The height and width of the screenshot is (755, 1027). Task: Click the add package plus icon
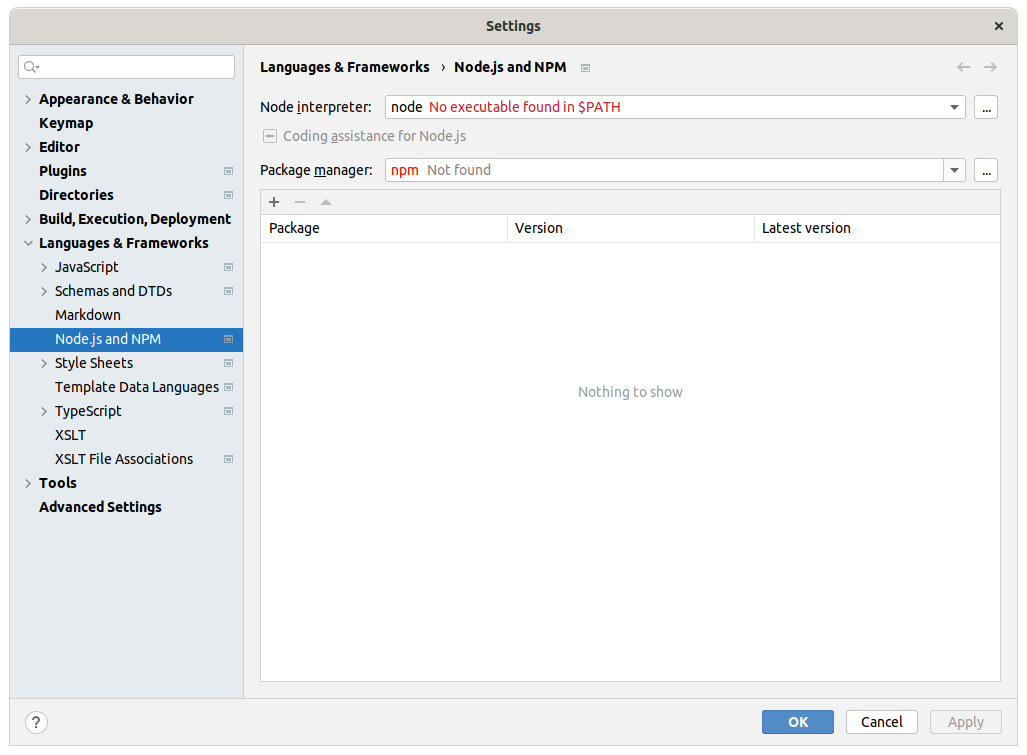coord(274,202)
